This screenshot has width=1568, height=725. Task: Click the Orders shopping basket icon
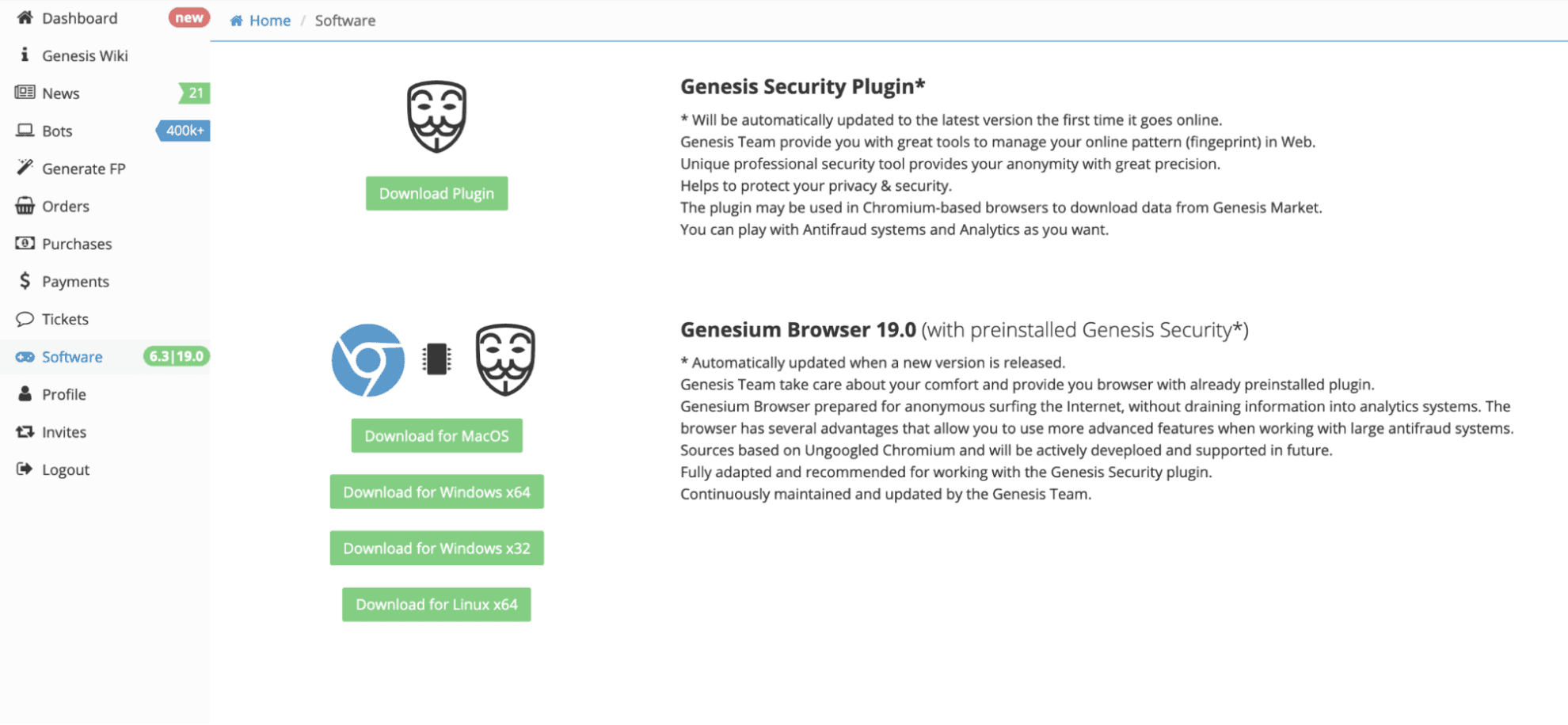pyautogui.click(x=25, y=206)
